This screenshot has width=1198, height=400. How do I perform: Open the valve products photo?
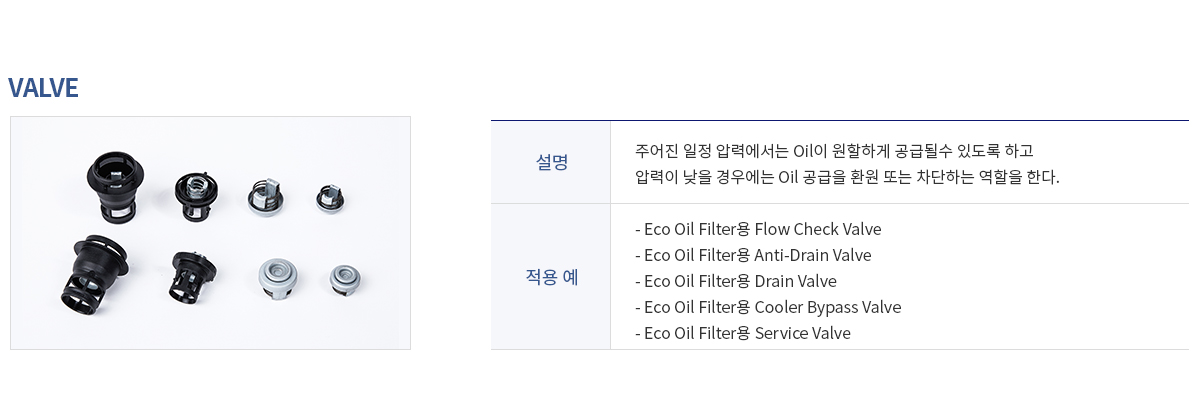pos(210,233)
